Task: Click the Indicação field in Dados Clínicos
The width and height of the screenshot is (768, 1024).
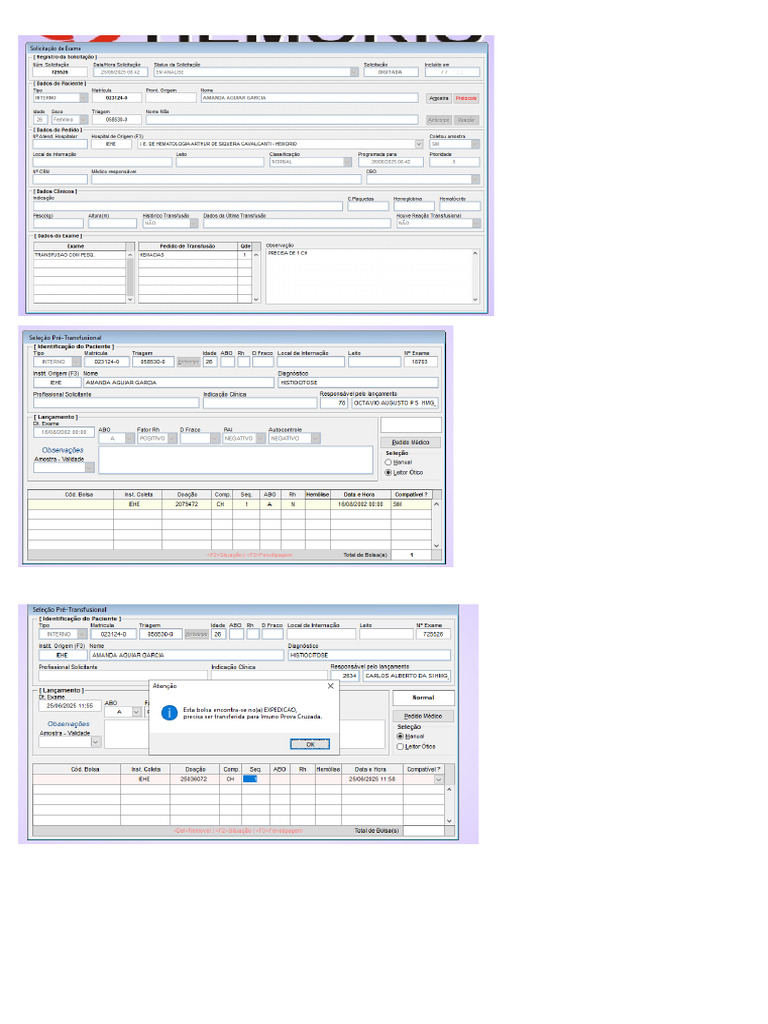Action: click(x=187, y=206)
